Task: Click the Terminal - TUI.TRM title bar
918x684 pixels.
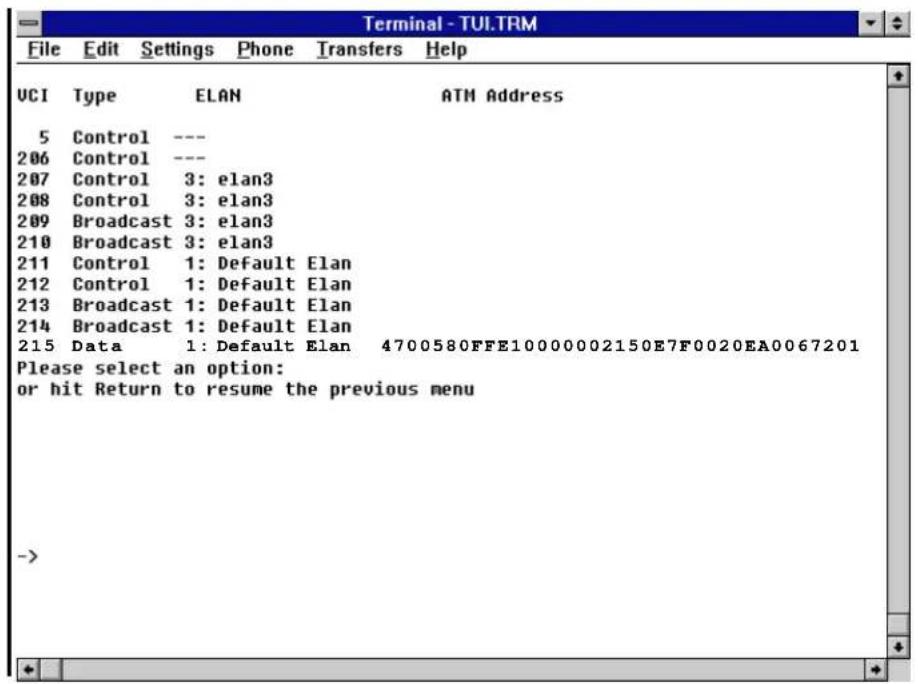Action: (x=450, y=23)
